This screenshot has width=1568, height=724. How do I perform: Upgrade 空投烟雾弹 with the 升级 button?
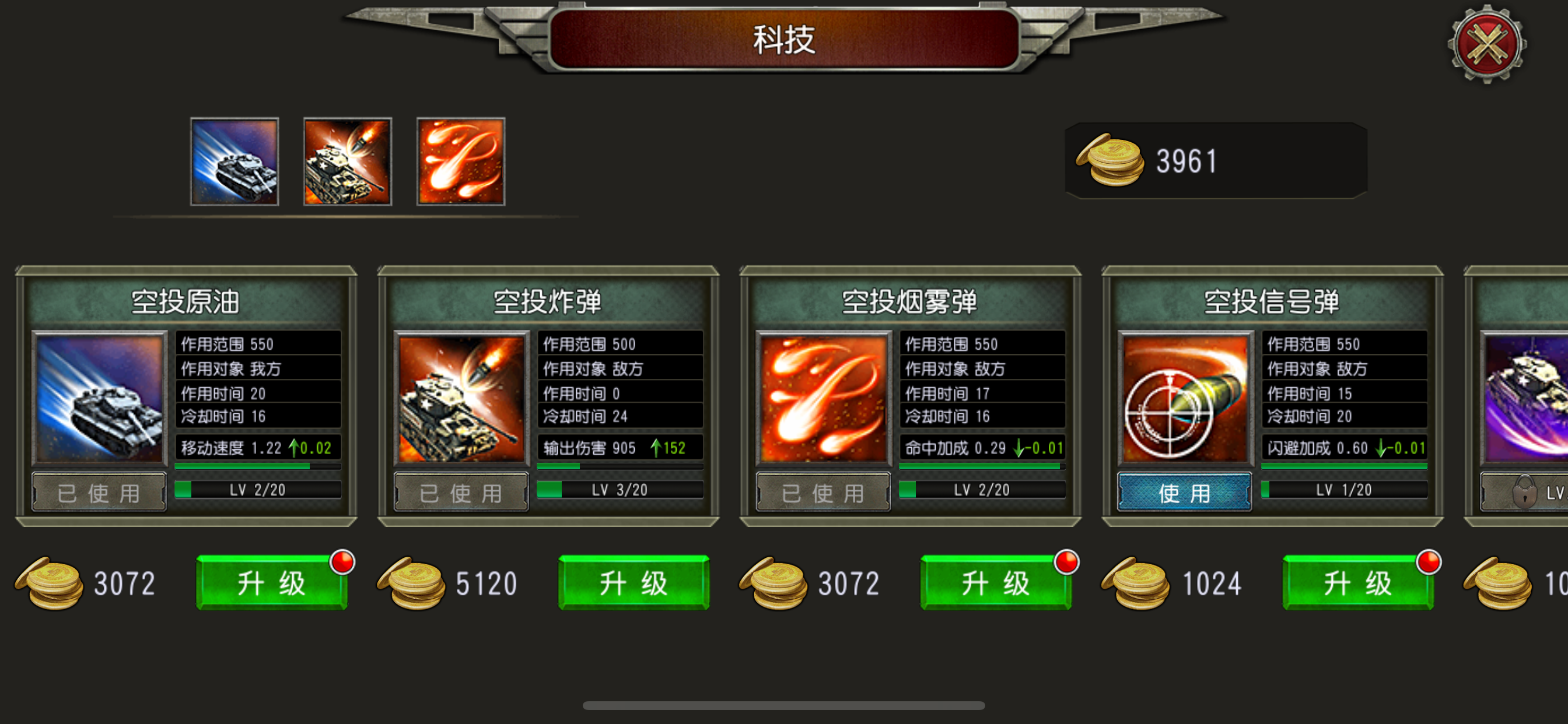[996, 583]
